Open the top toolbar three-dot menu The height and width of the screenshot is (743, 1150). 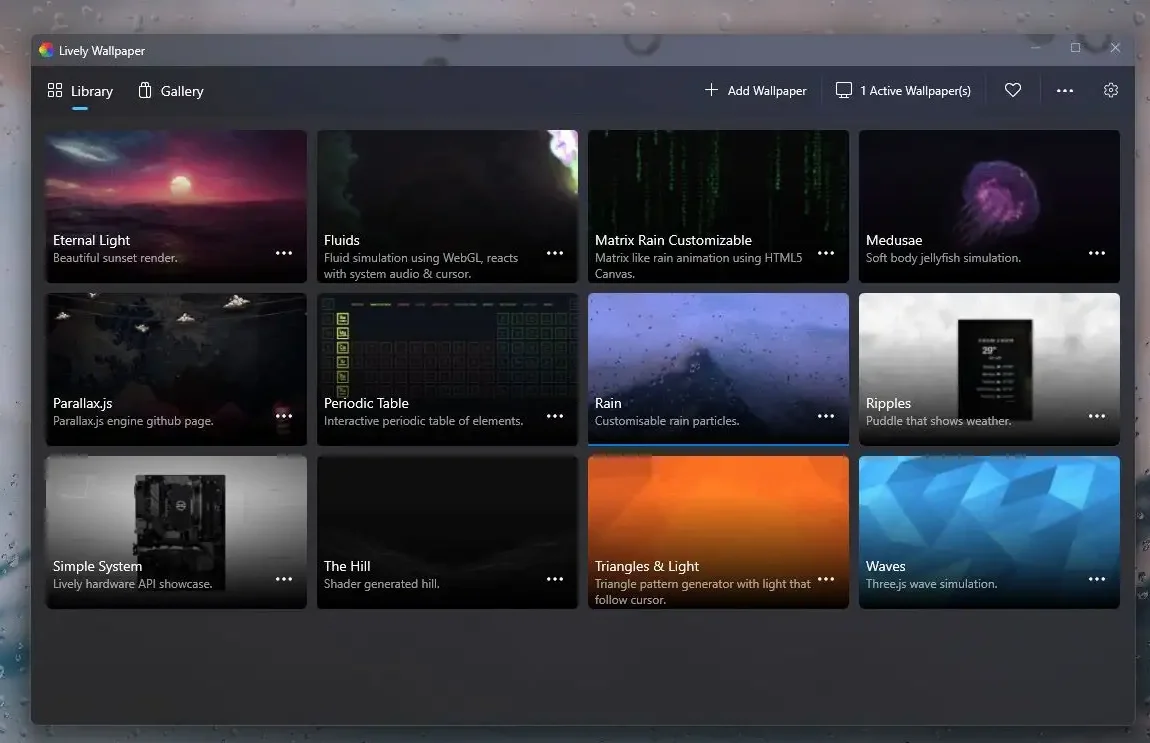1065,90
